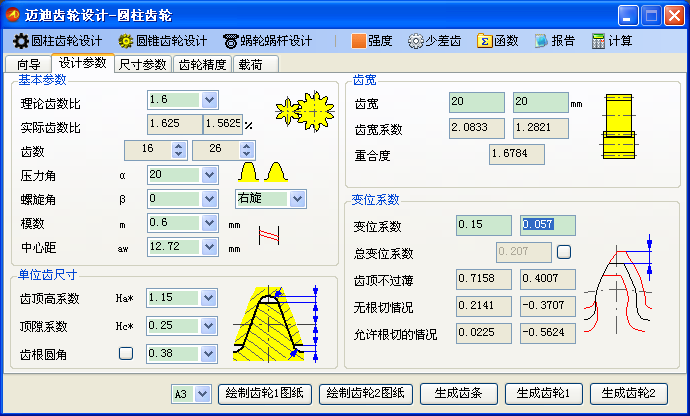The image size is (690, 416).
Task: Open the 函数 functions tool
Action: pyautogui.click(x=498, y=41)
